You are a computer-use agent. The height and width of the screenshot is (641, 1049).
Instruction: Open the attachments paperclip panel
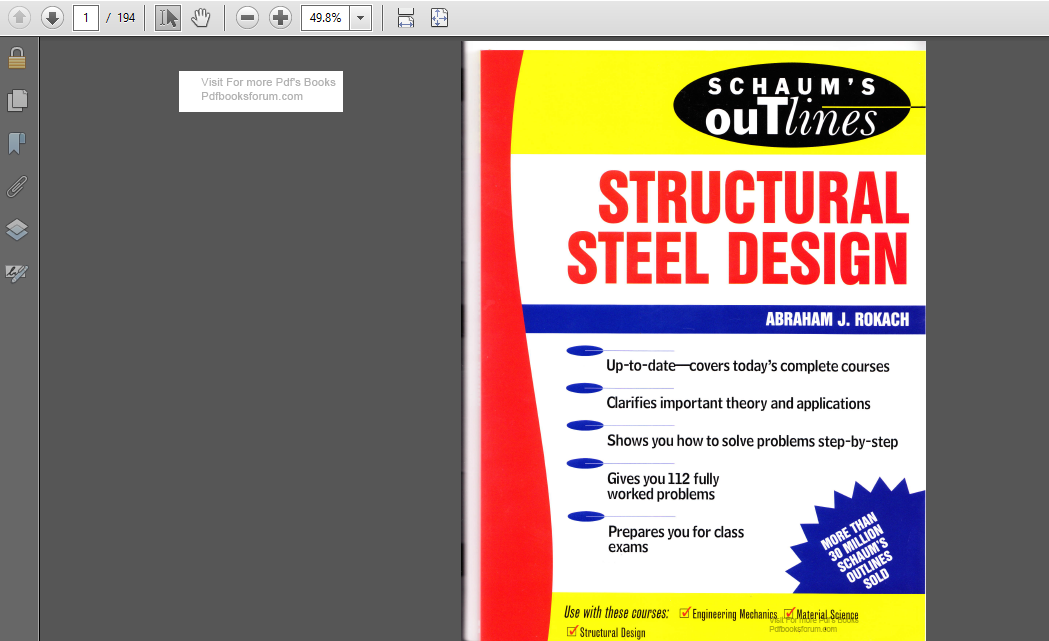pyautogui.click(x=17, y=187)
